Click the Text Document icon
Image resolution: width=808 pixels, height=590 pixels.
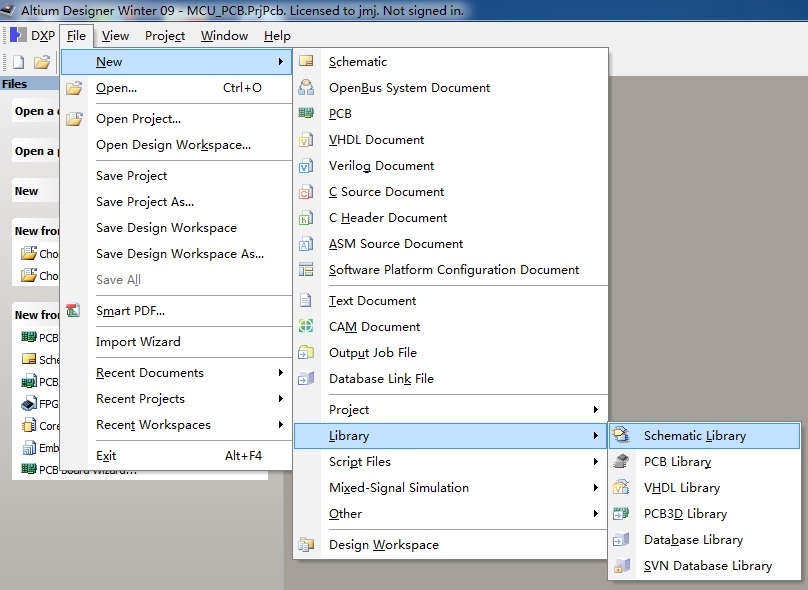(306, 300)
